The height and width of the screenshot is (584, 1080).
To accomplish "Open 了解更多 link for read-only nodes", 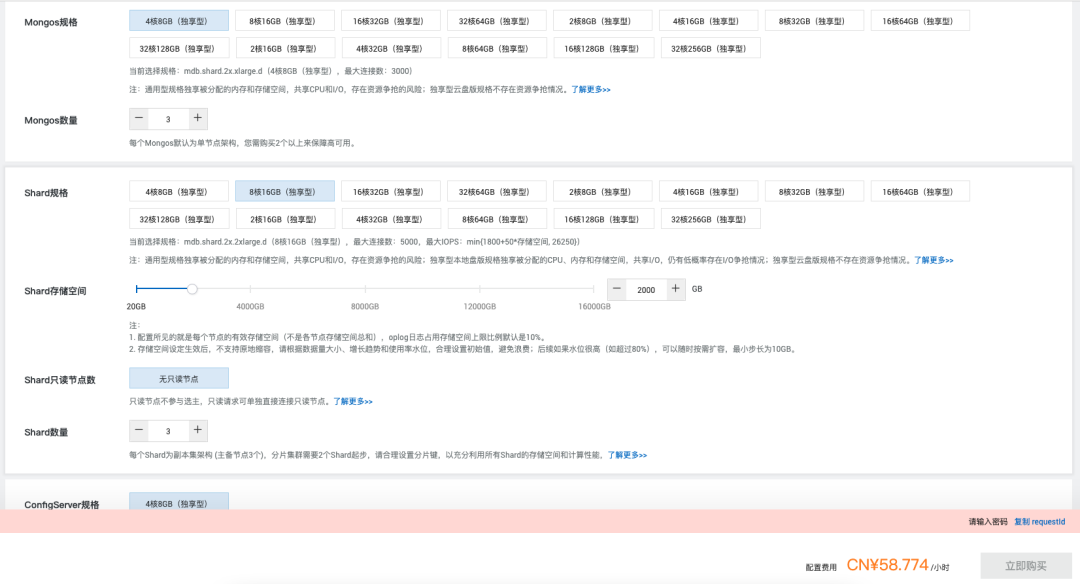I will click(352, 399).
